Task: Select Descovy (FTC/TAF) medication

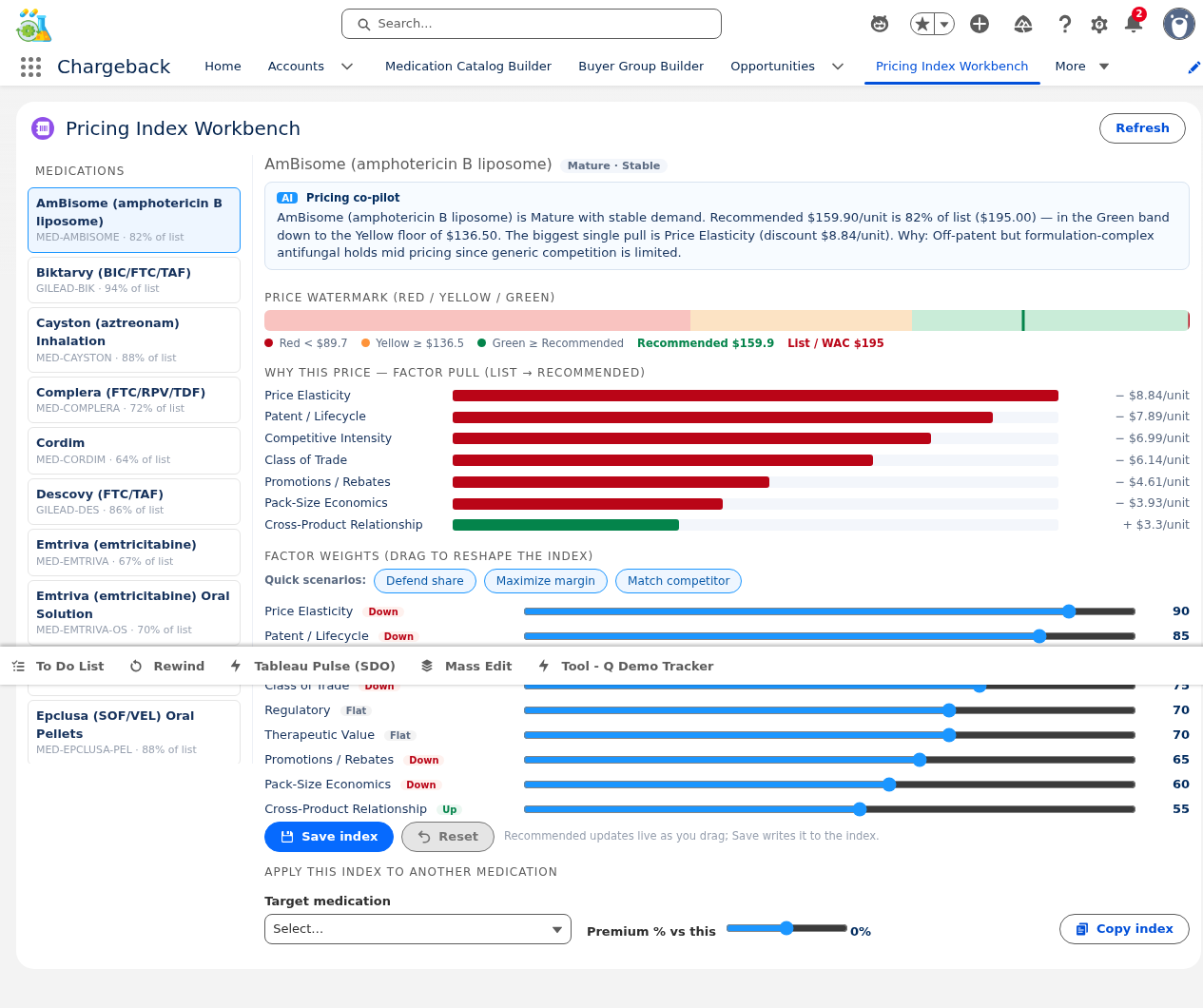Action: (x=134, y=501)
